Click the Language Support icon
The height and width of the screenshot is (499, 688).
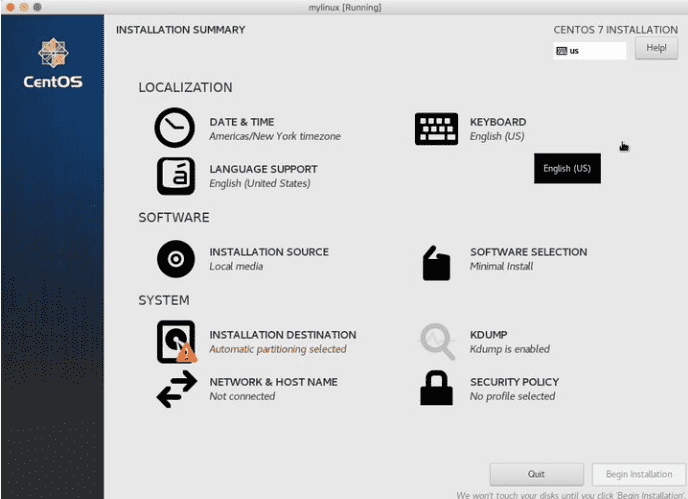click(176, 176)
